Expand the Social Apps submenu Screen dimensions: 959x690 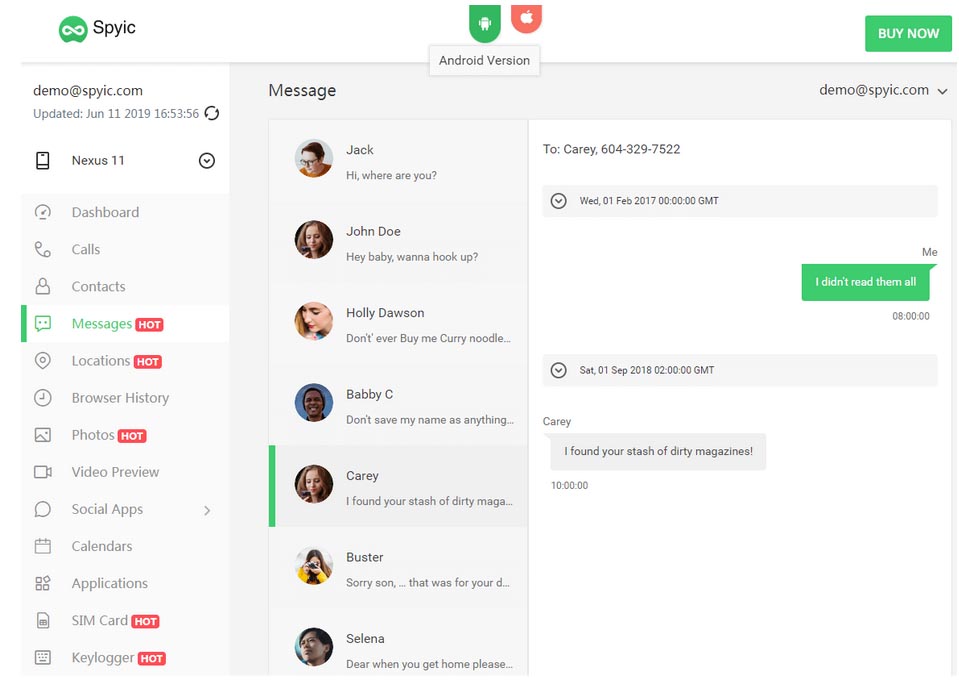pos(207,510)
